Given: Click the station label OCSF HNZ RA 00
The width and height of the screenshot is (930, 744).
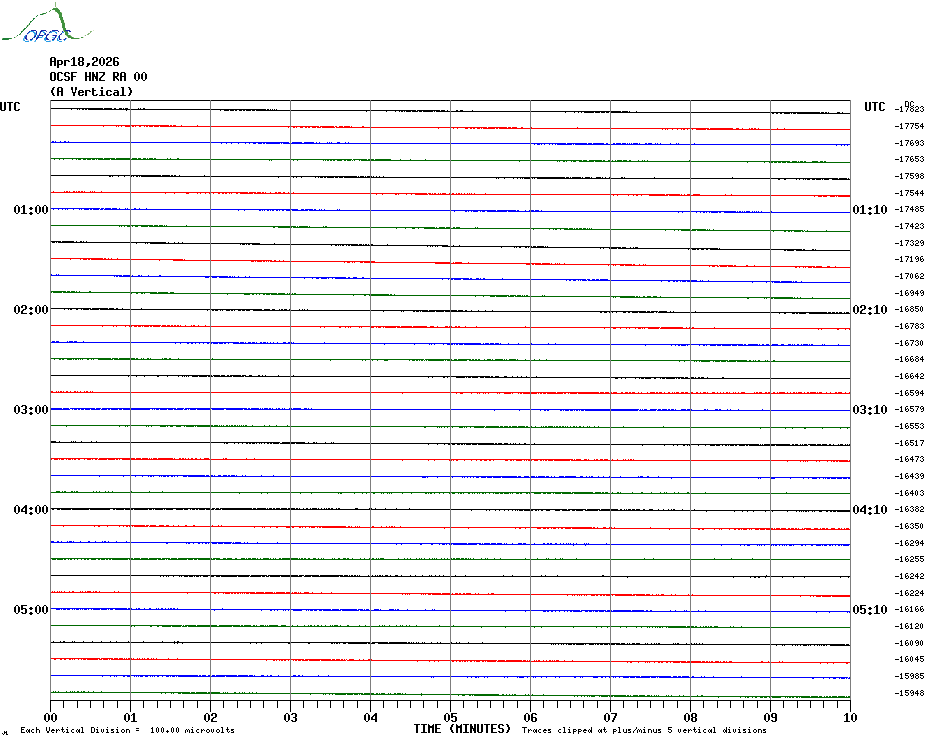Looking at the screenshot, I should 98,77.
